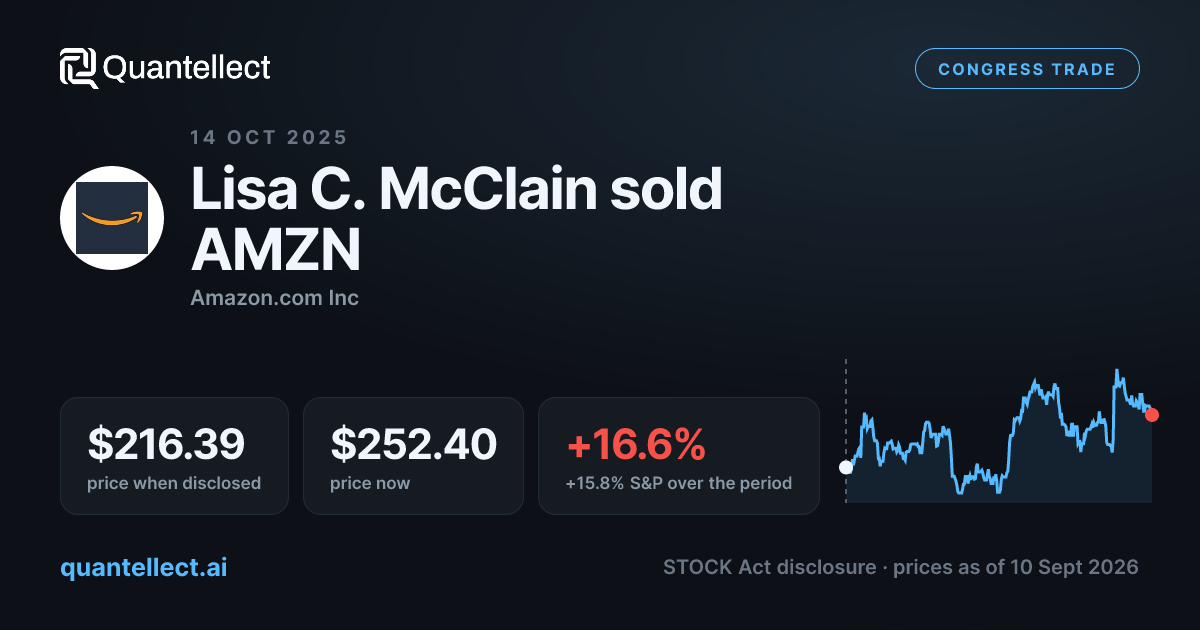Click the AMZN price sparkline chart
This screenshot has width=1200, height=630.
(x=999, y=432)
